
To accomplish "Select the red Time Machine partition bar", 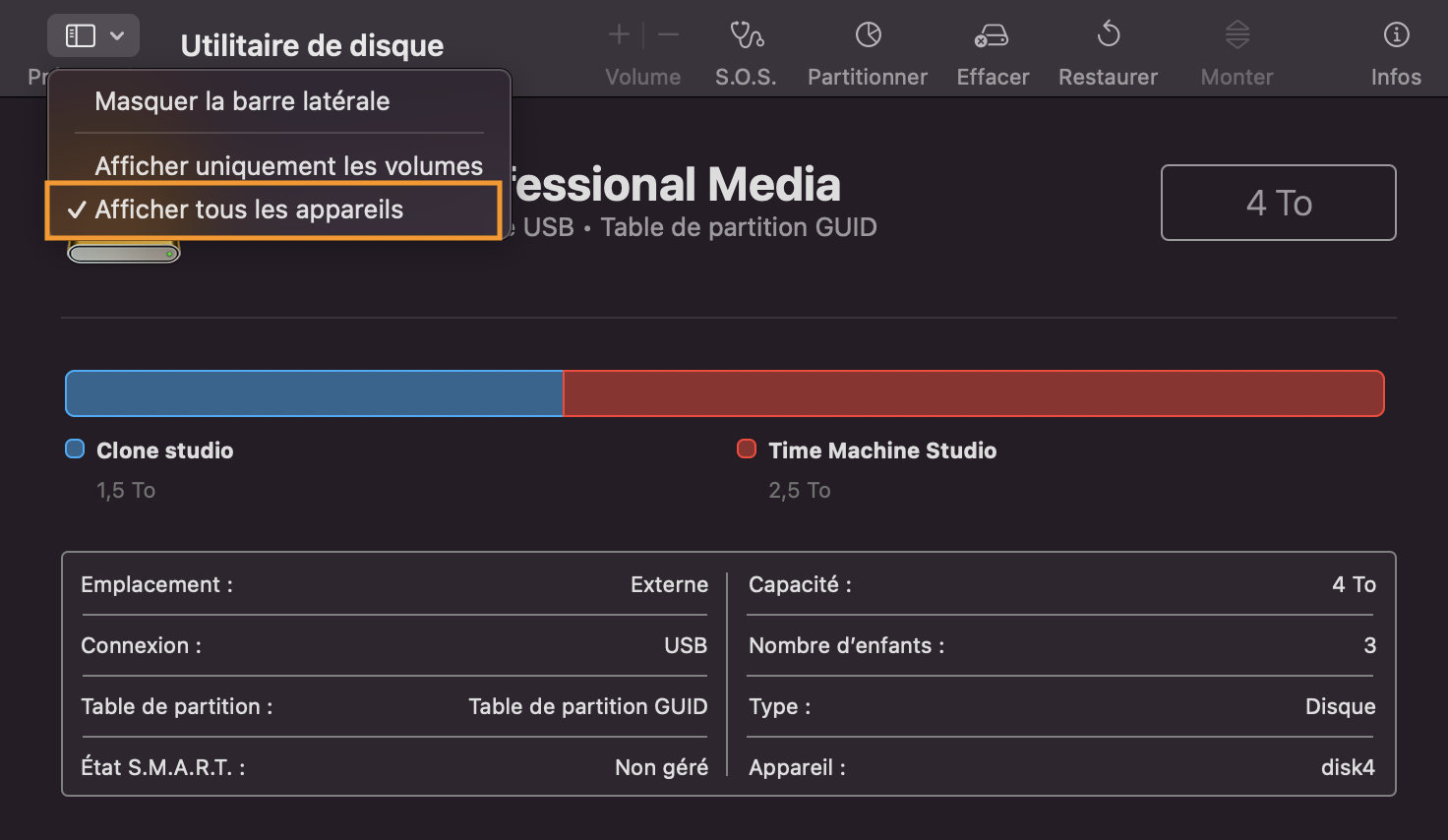I will 973,393.
